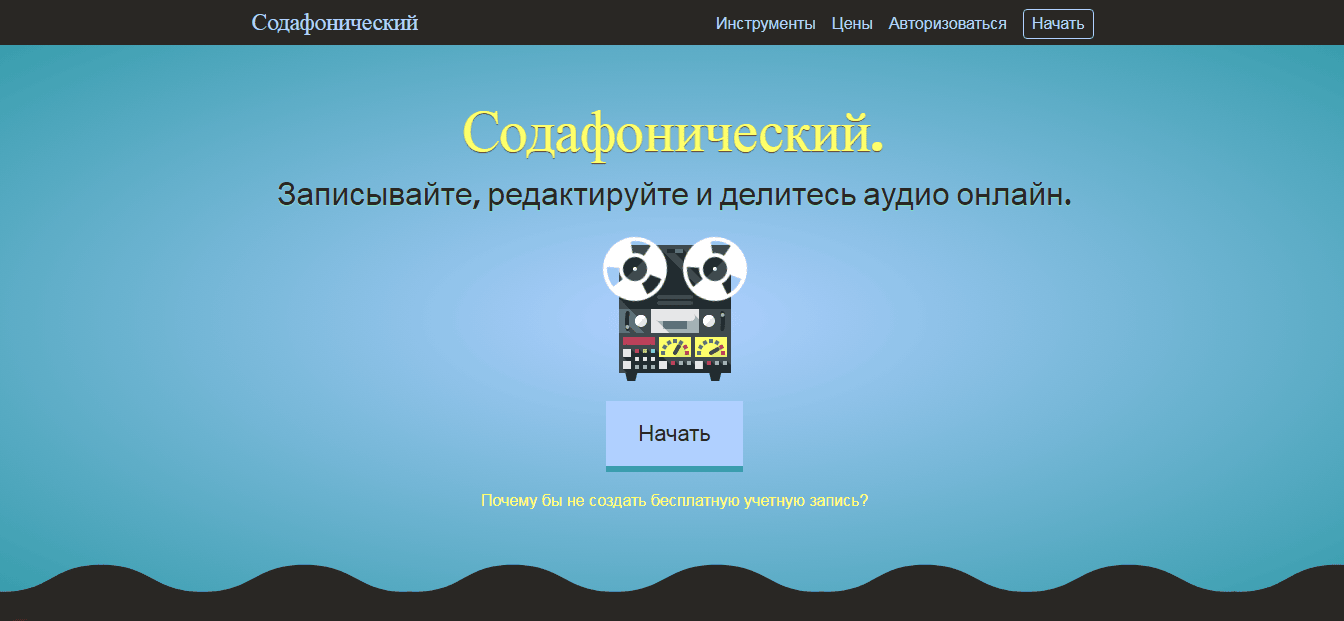The height and width of the screenshot is (621, 1344).
Task: Click the gray cassette window on the recorder
Action: click(675, 322)
